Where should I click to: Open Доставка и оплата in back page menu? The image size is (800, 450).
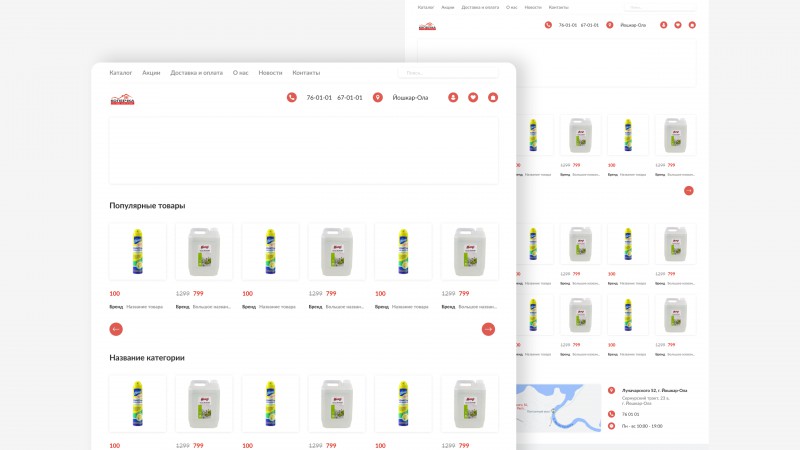point(480,8)
